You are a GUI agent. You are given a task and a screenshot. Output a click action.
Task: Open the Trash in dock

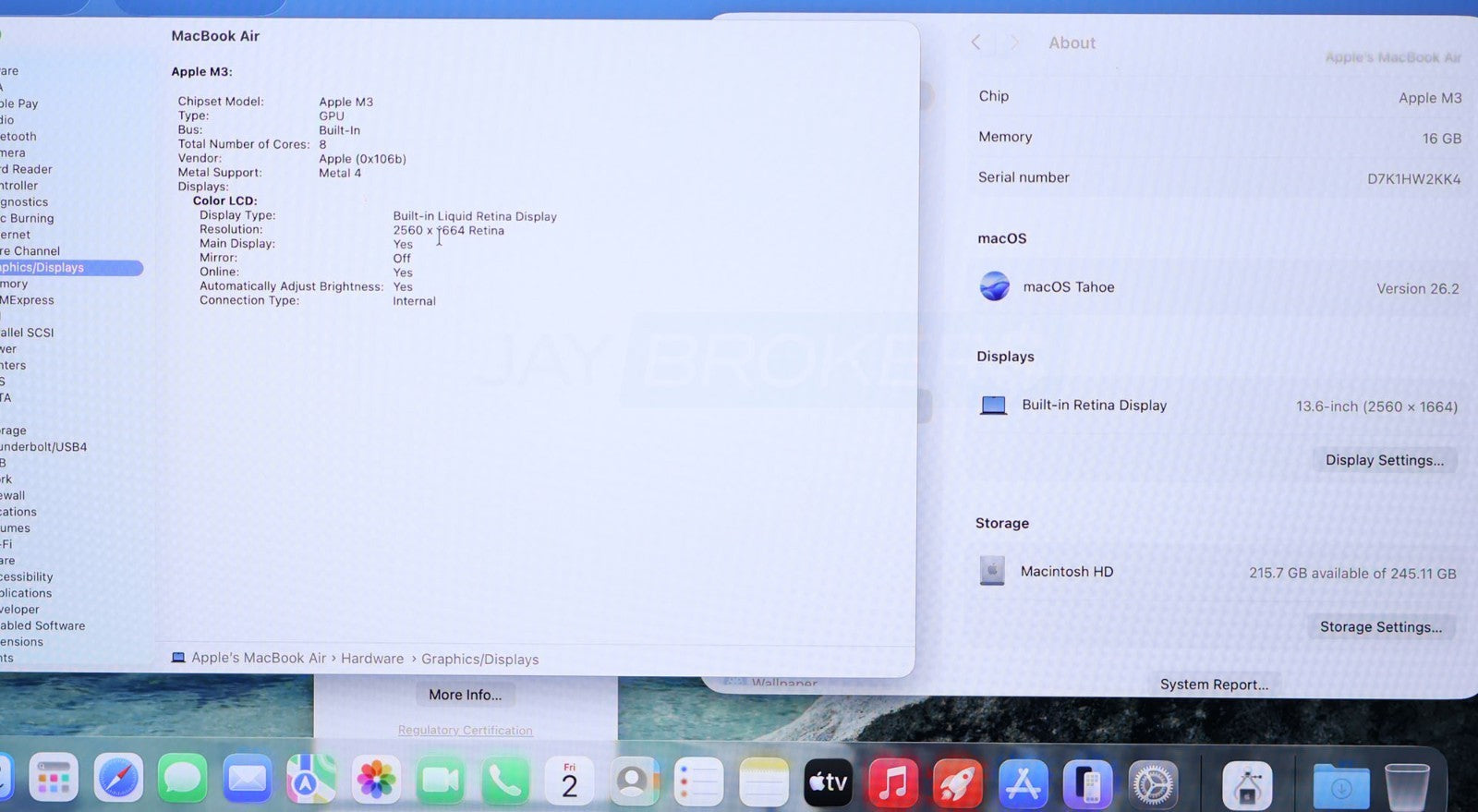coord(1406,787)
